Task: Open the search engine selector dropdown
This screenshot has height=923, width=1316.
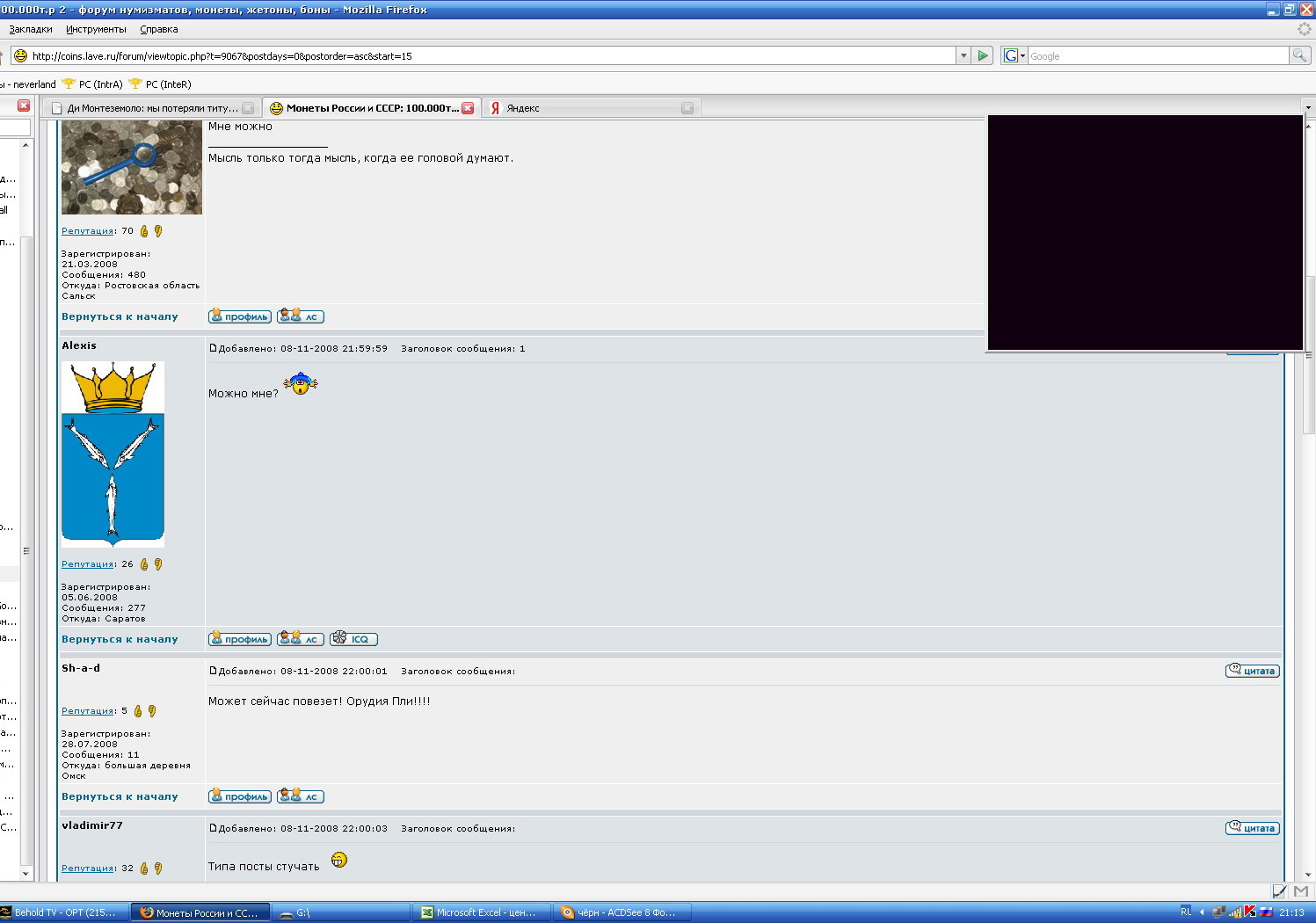Action: tap(1014, 55)
